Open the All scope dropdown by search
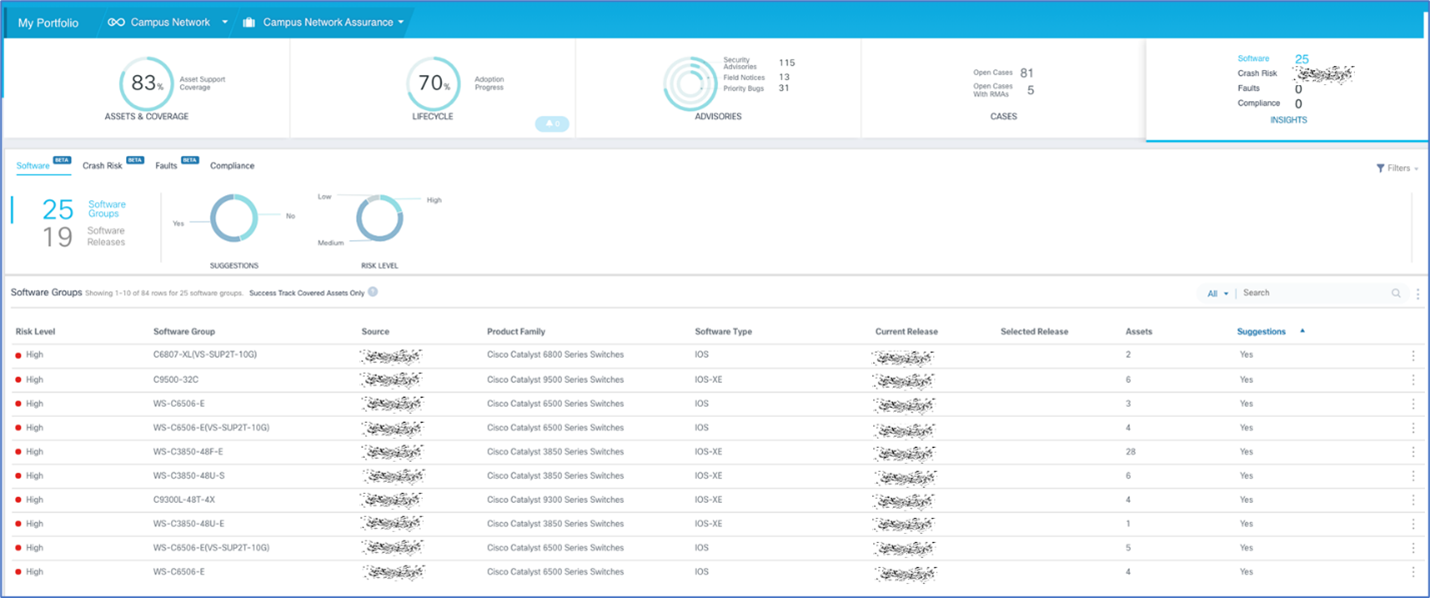The image size is (1430, 598). coord(1217,294)
